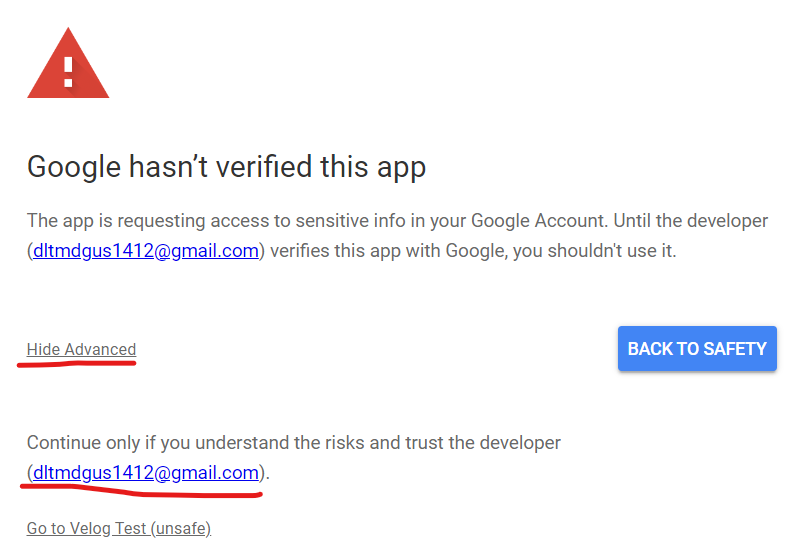
Task: Click the red underline beneath Hide Advanced
Action: pos(77,363)
